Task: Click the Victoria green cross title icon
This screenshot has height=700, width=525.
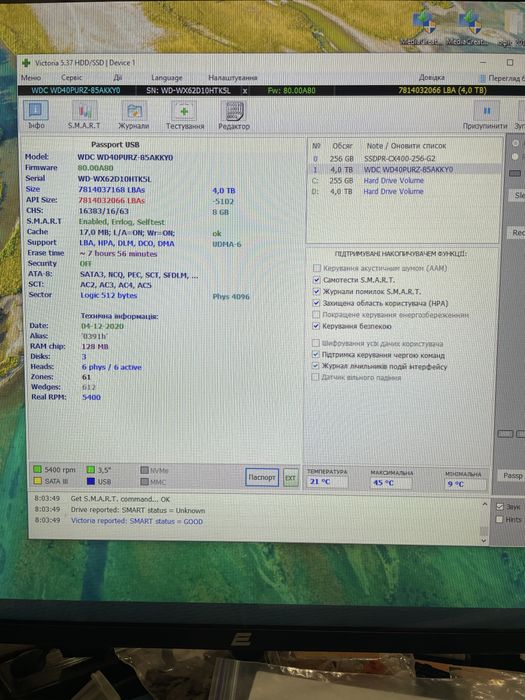Action: (26, 63)
